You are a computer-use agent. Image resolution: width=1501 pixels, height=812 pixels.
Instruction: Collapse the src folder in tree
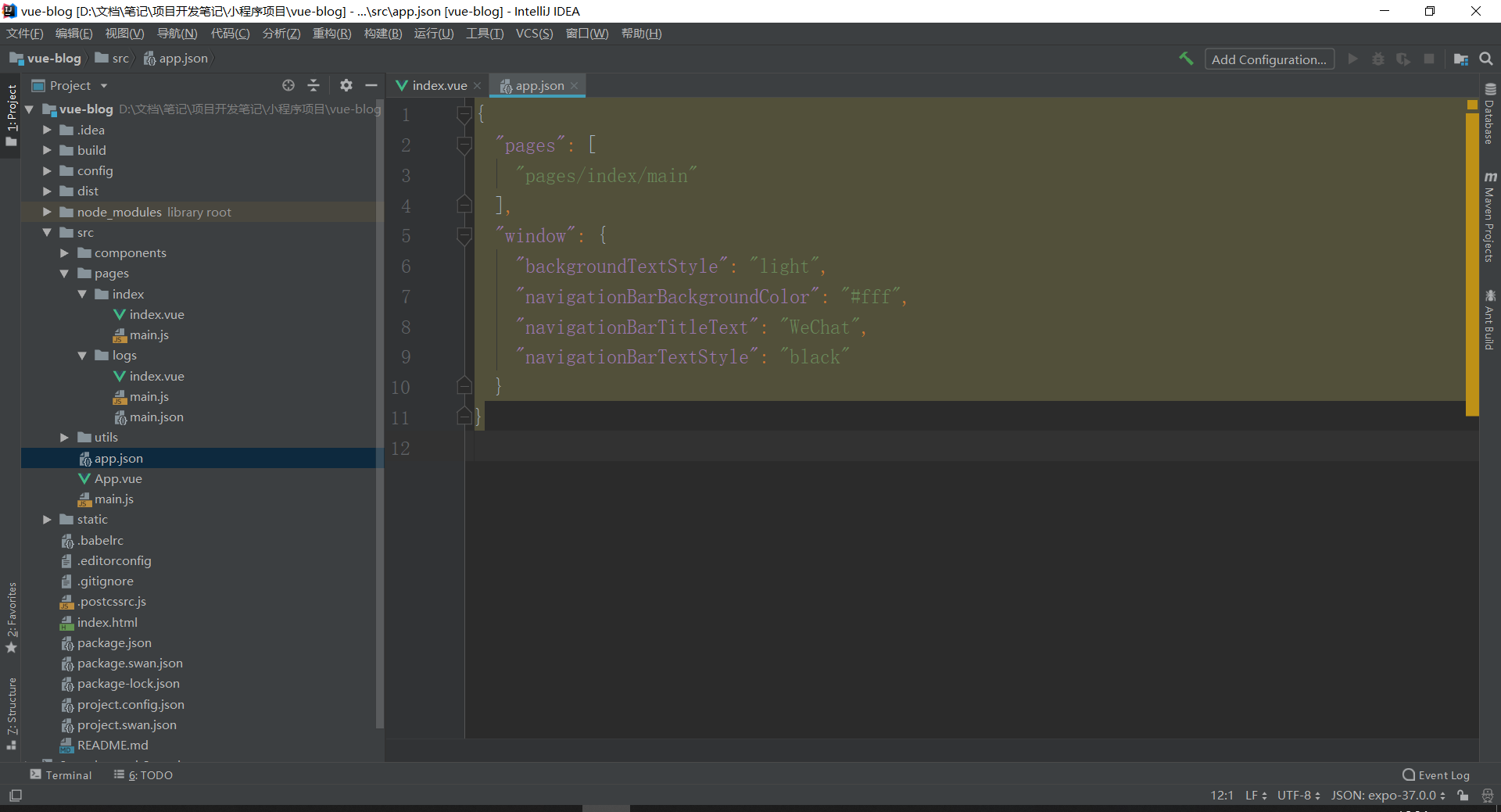(47, 232)
